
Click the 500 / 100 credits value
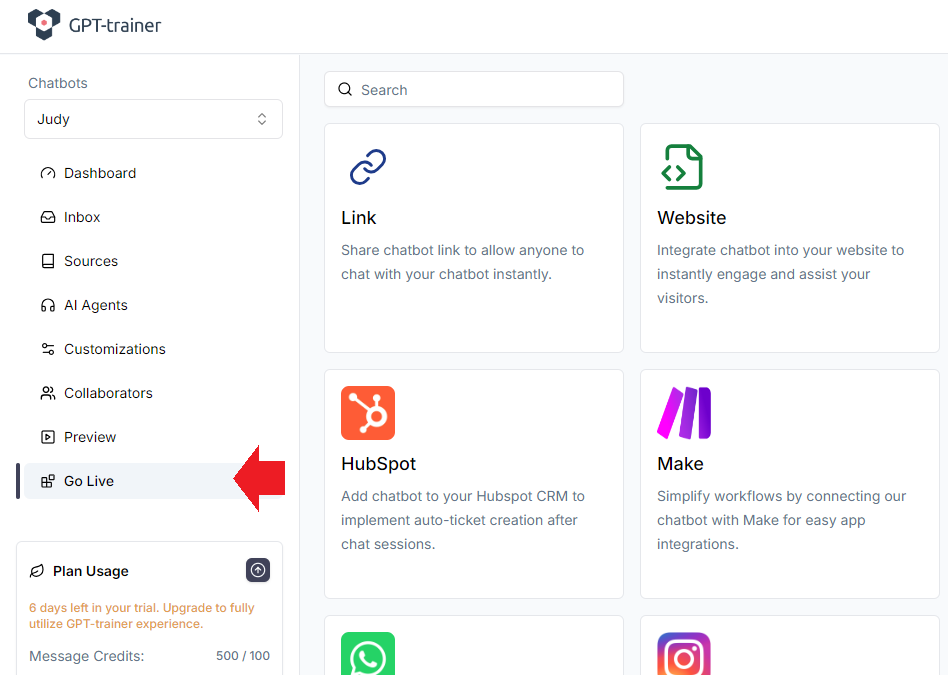pos(243,656)
